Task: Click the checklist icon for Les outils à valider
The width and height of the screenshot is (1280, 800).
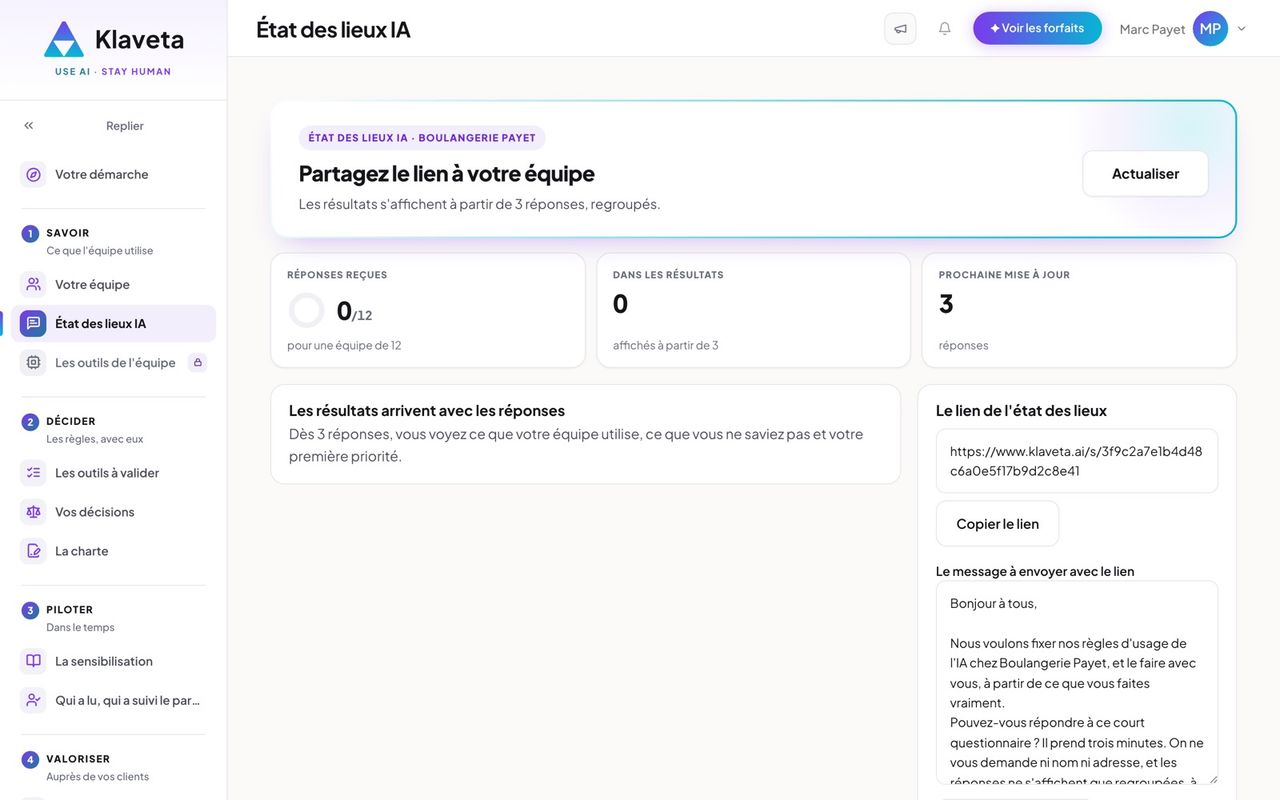Action: click(33, 473)
